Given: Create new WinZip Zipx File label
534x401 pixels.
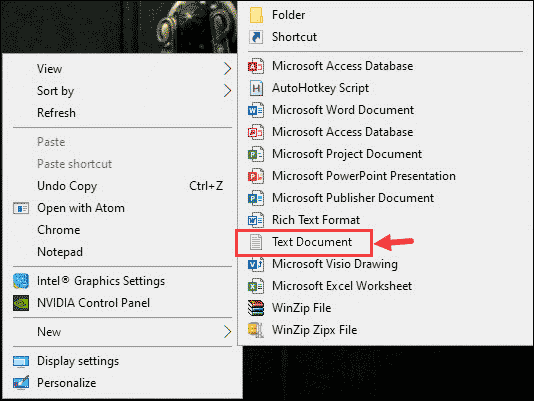Looking at the screenshot, I should click(x=315, y=330).
